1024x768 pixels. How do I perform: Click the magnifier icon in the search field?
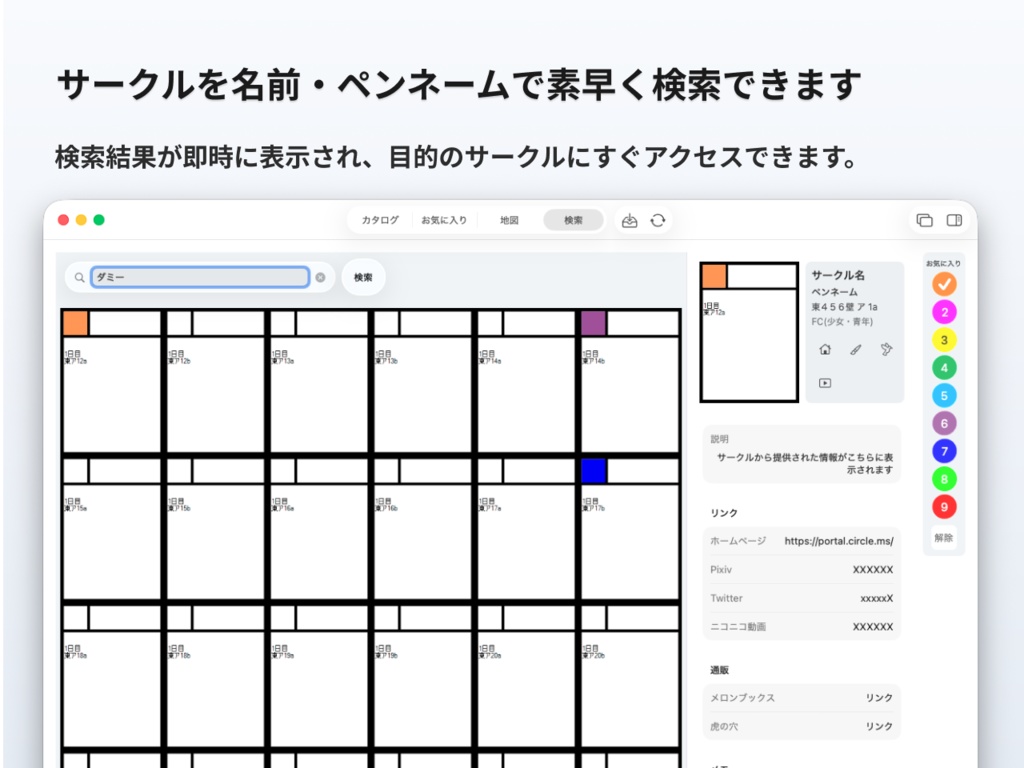coord(80,277)
